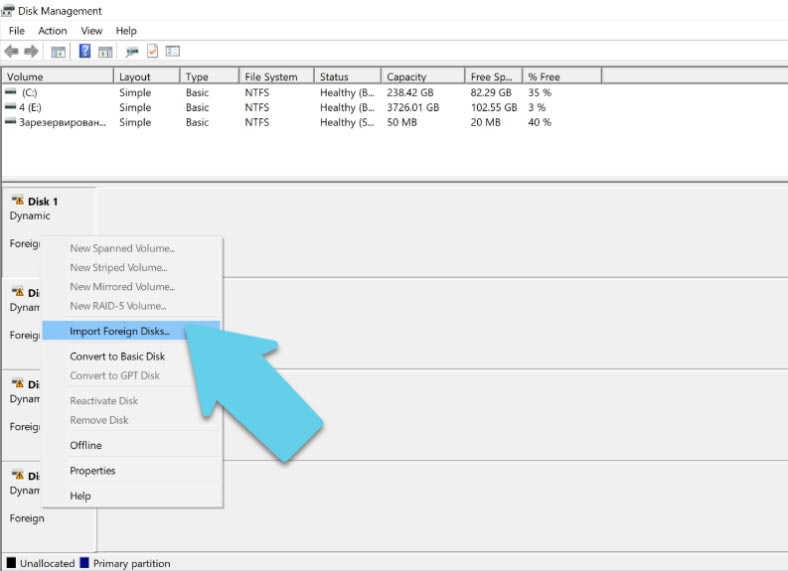Toggle the Show/Hide Action Pane icon

click(105, 52)
